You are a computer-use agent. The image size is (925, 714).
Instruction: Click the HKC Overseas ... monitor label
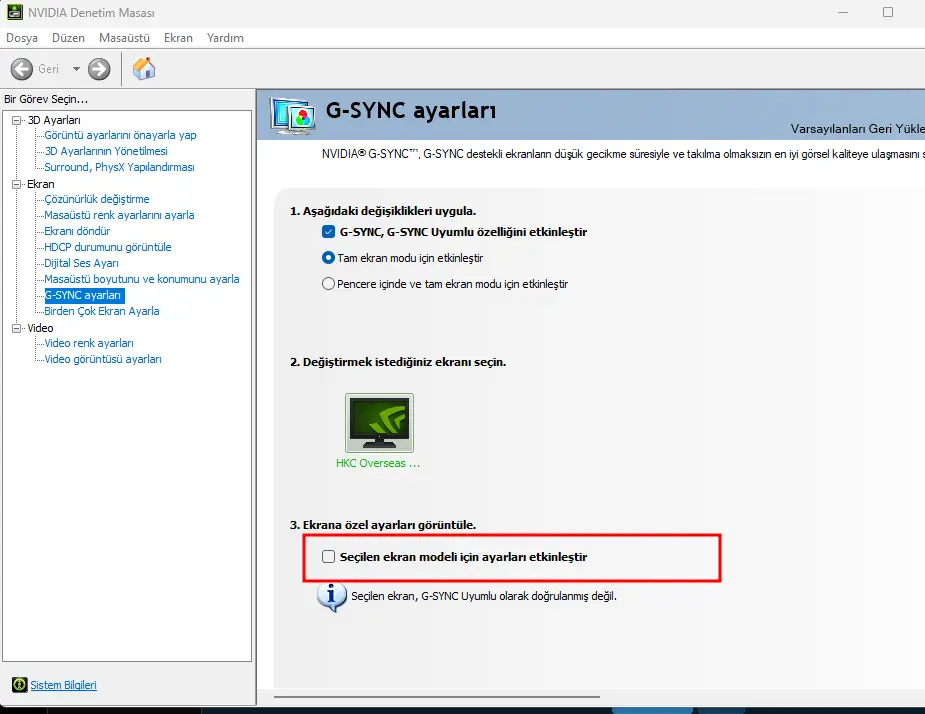378,463
